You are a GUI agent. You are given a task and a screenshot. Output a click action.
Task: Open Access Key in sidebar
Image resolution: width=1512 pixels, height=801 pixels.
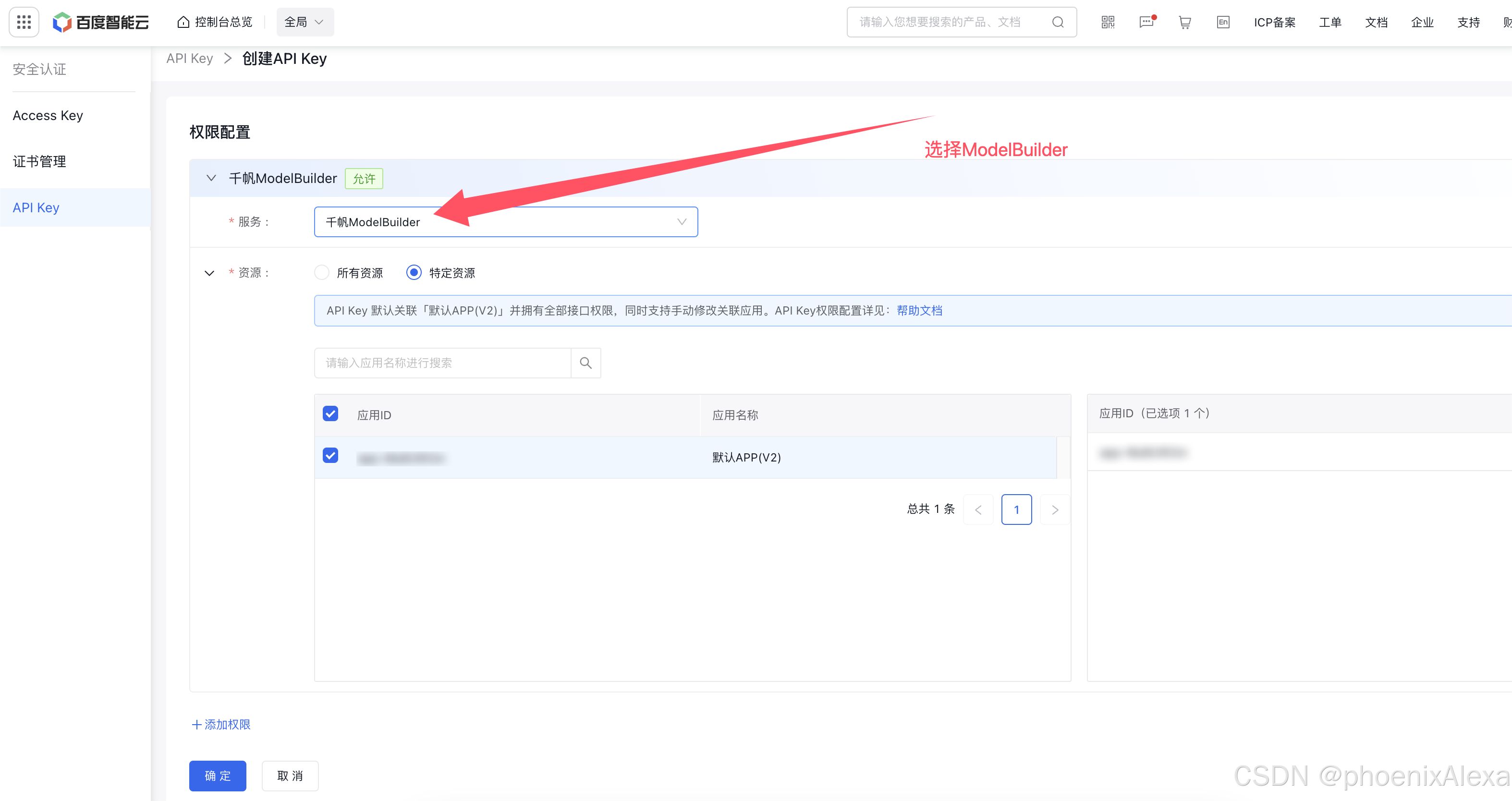[48, 115]
